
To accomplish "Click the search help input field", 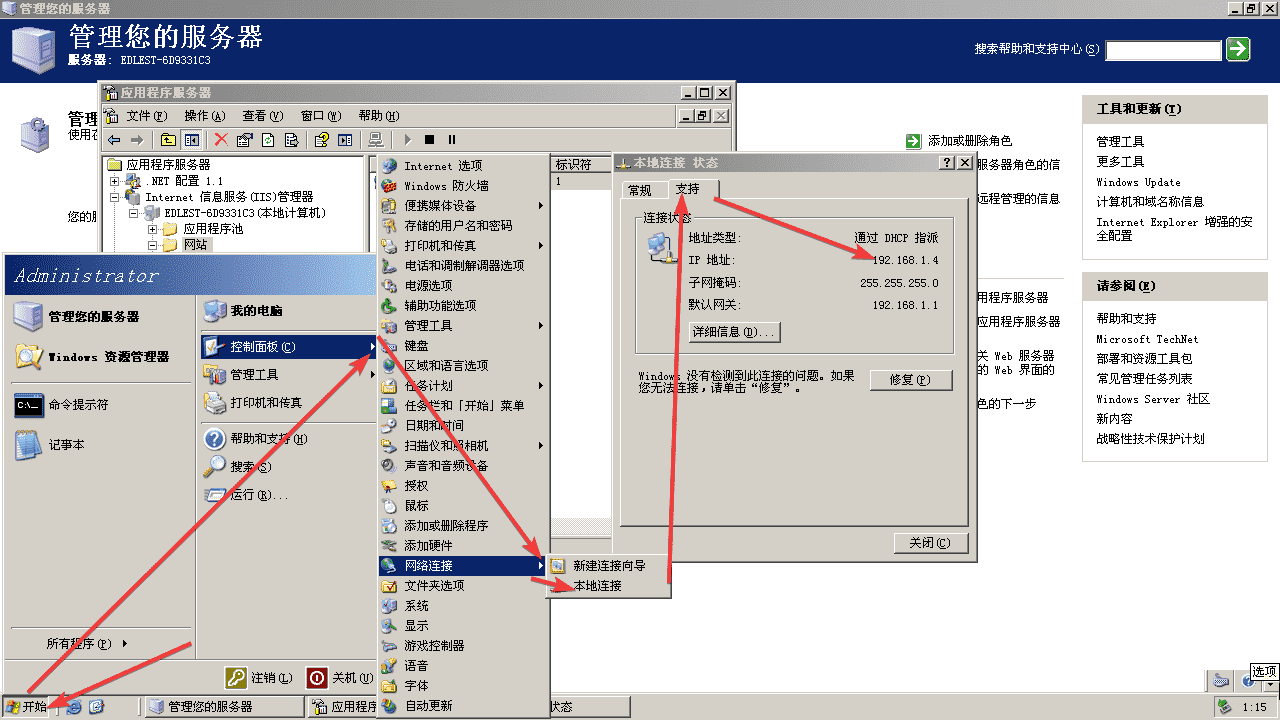I will pos(1163,49).
